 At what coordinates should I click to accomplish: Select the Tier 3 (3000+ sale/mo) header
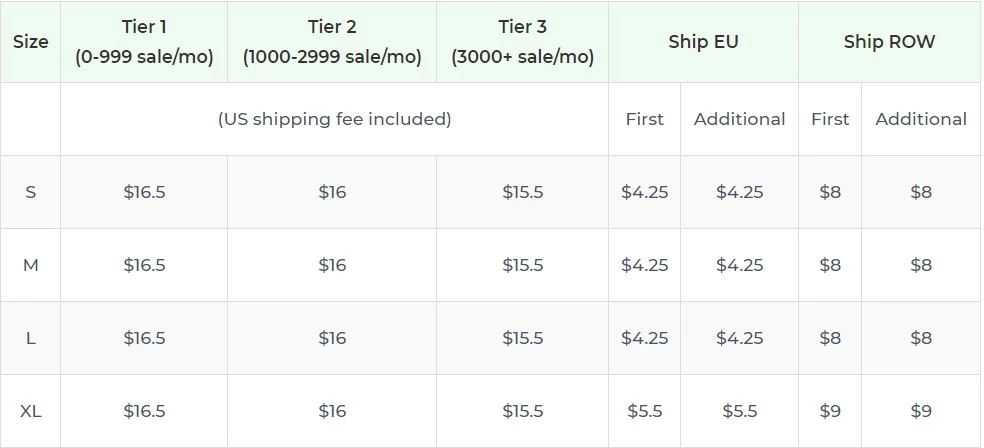click(522, 42)
